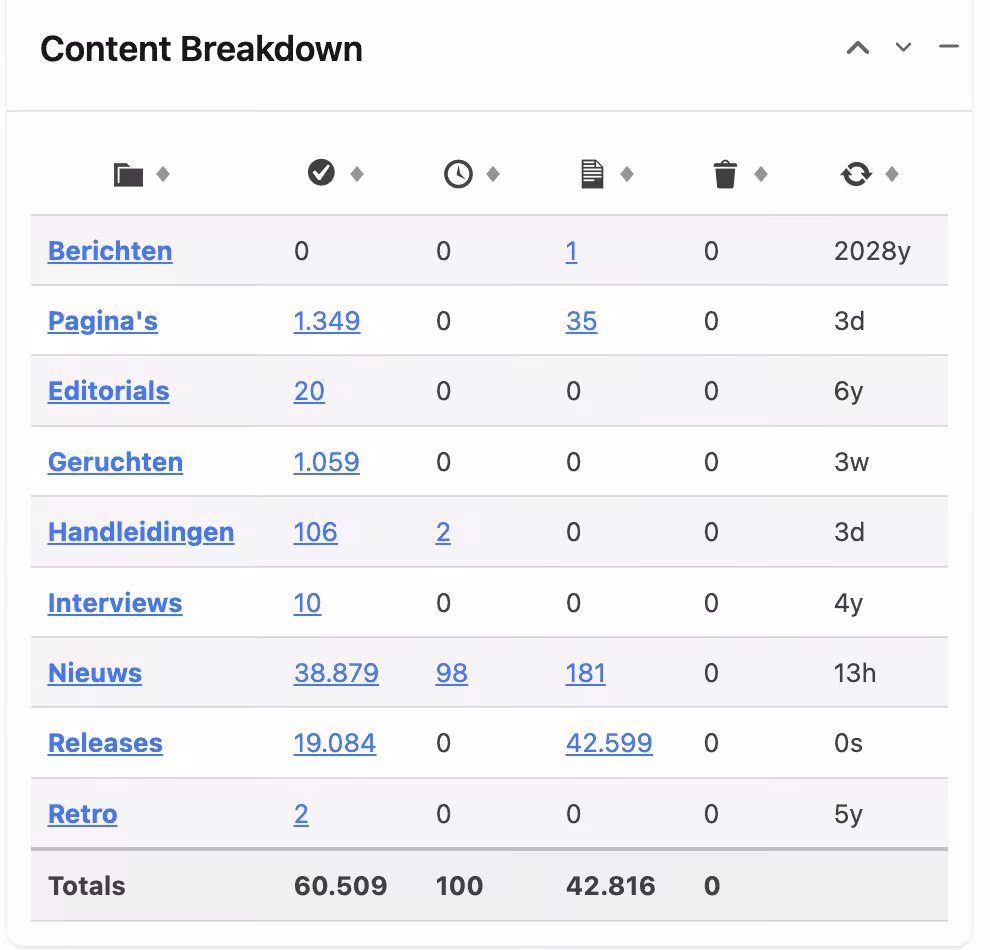Viewport: 990px width, 950px height.
Task: Sort by the trash bin column icon
Action: (725, 174)
